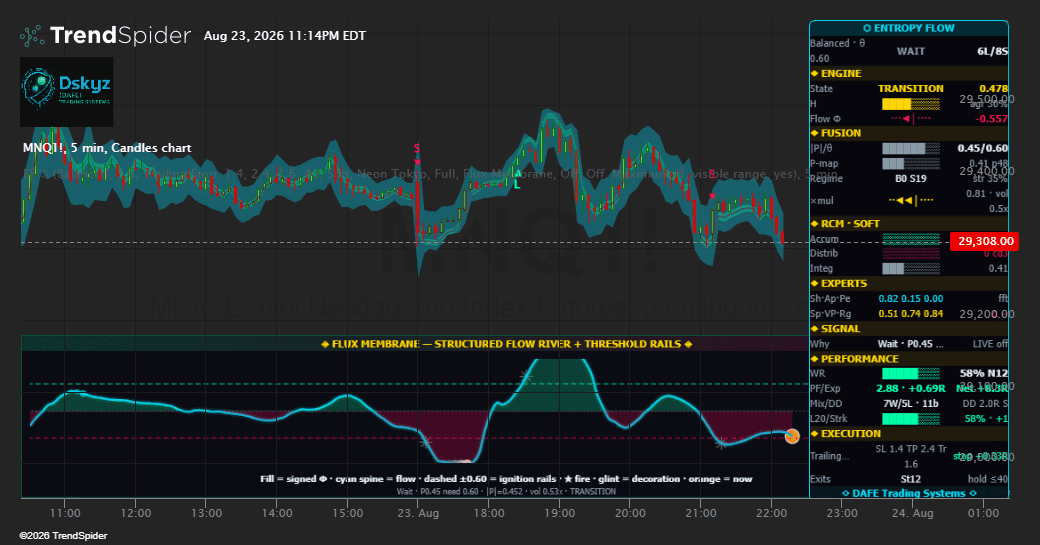Click the green Accum meter bar
This screenshot has width=1040, height=545.
click(911, 239)
